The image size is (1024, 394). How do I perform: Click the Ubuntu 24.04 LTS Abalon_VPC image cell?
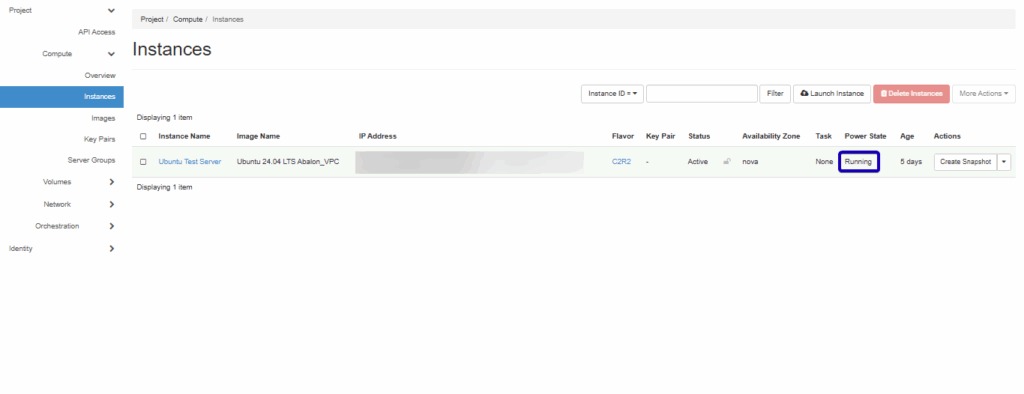coord(288,161)
